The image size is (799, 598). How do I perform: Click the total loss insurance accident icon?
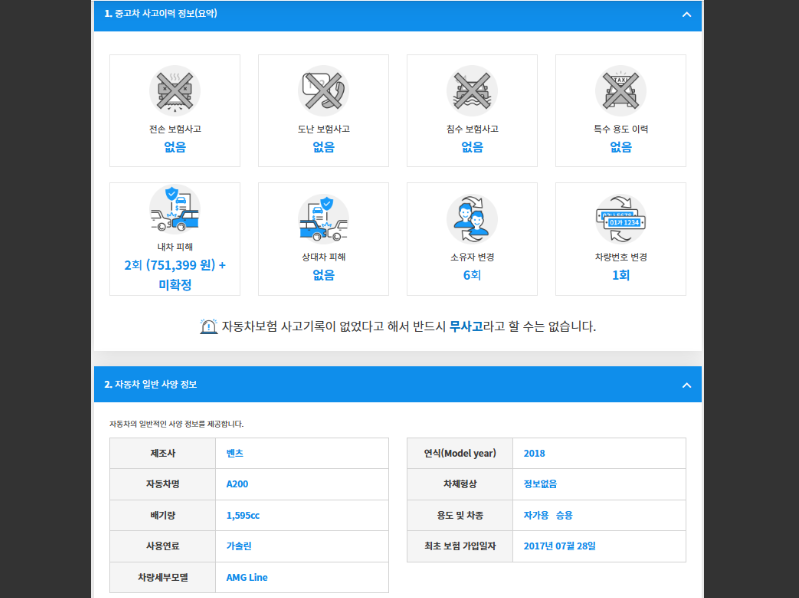174,90
